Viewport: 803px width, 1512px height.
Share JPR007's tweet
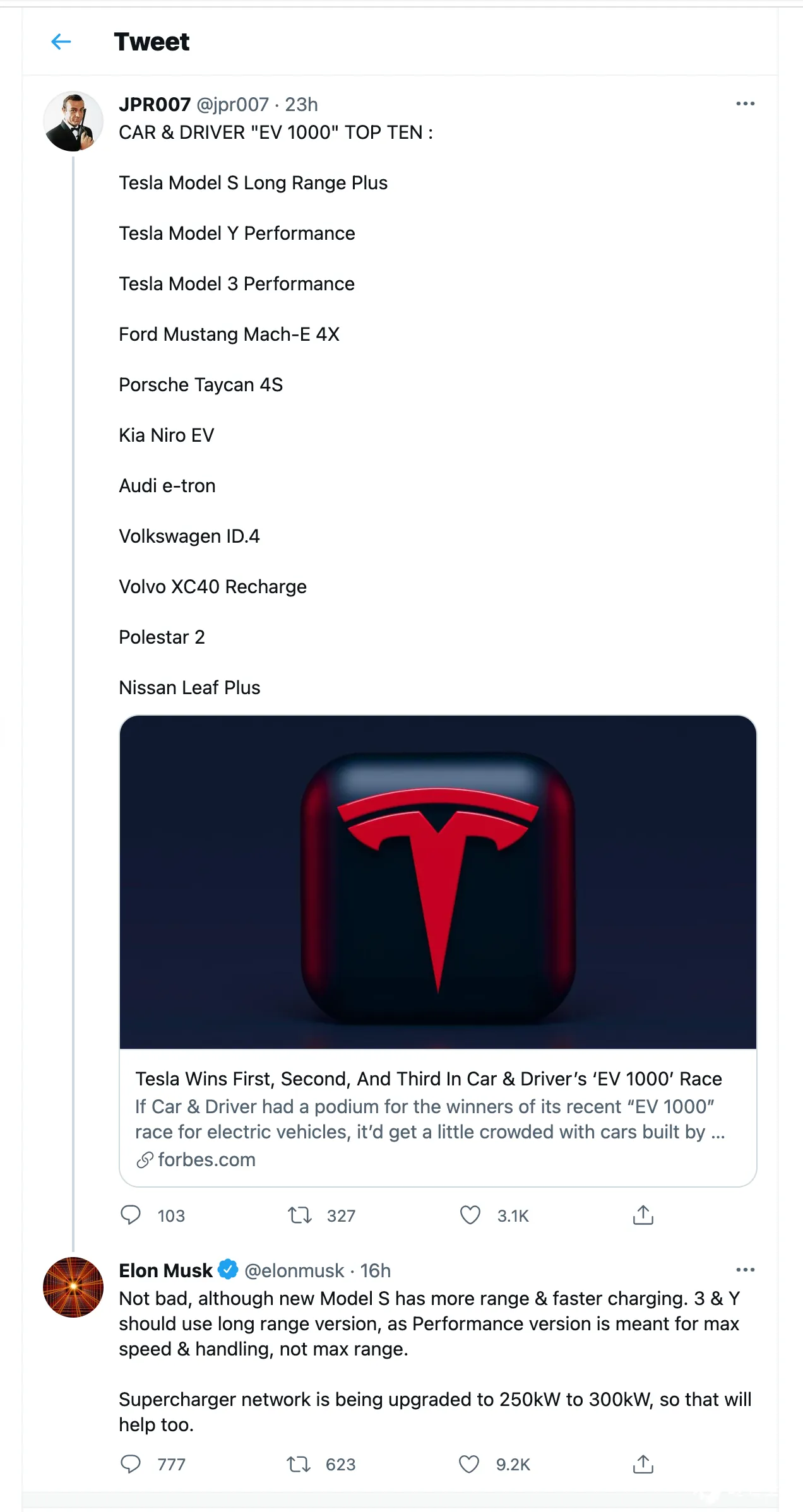click(x=643, y=1215)
